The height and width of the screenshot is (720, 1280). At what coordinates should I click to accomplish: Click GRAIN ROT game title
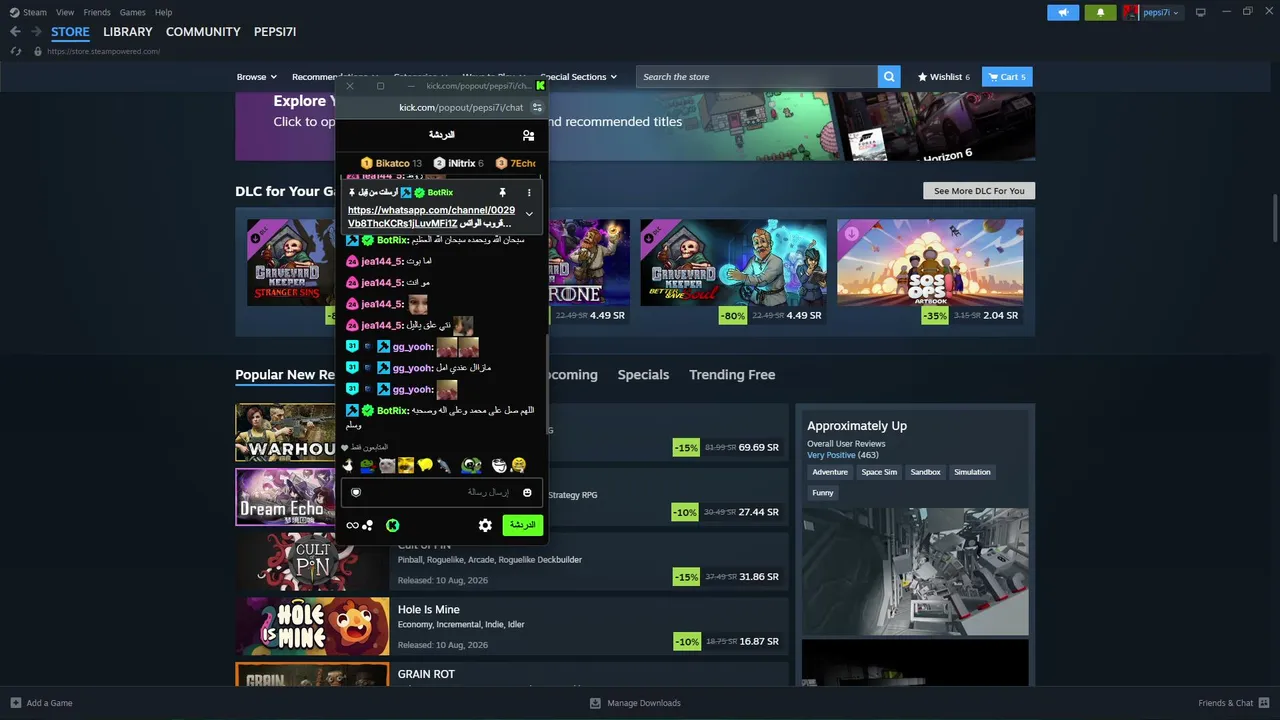coord(426,674)
